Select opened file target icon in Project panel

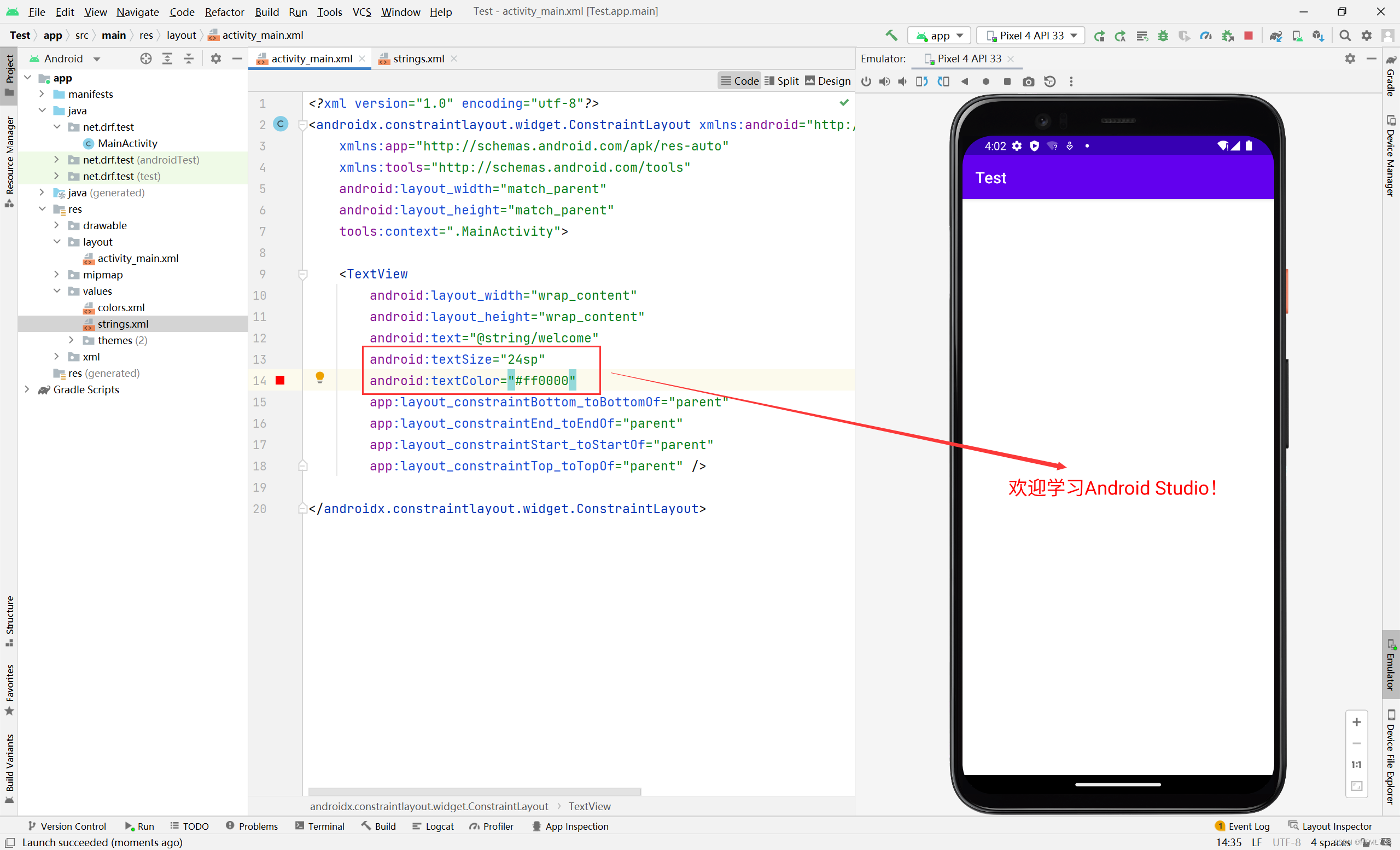click(x=146, y=59)
